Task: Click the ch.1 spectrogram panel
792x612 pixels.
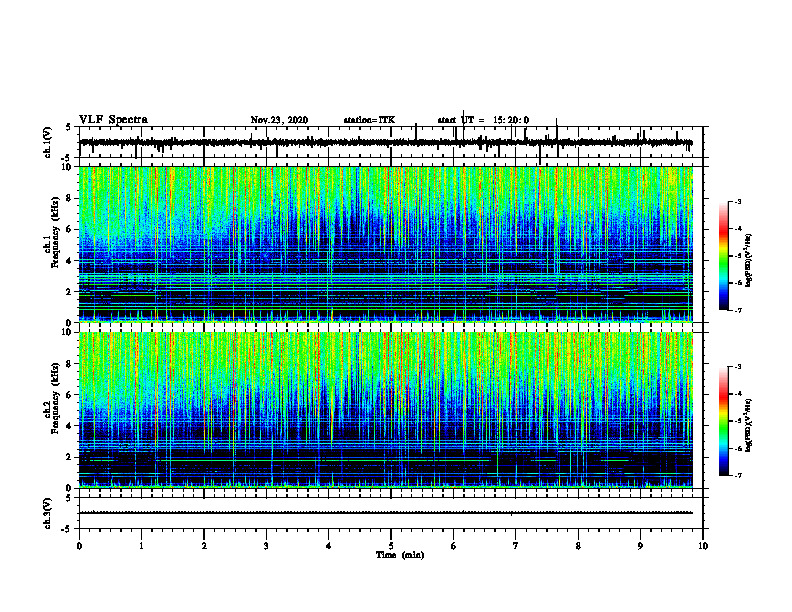Action: click(386, 244)
